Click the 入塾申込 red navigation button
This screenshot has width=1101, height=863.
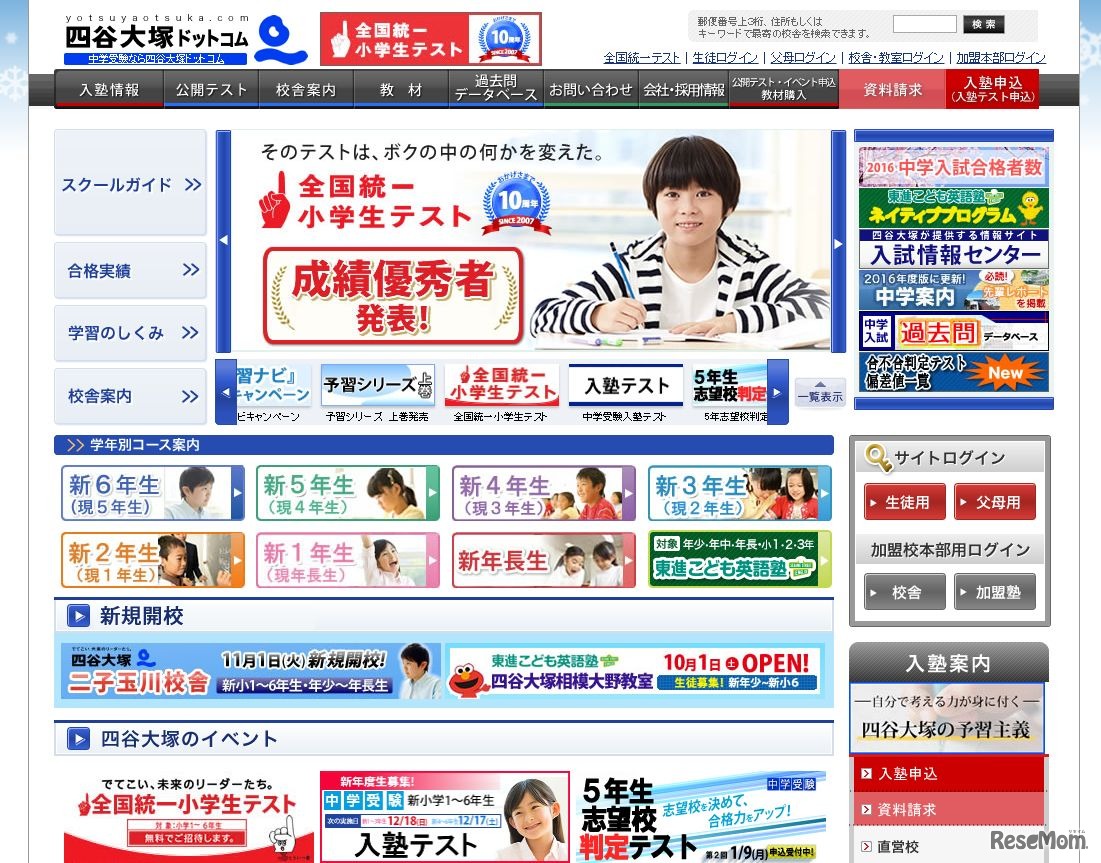point(992,89)
